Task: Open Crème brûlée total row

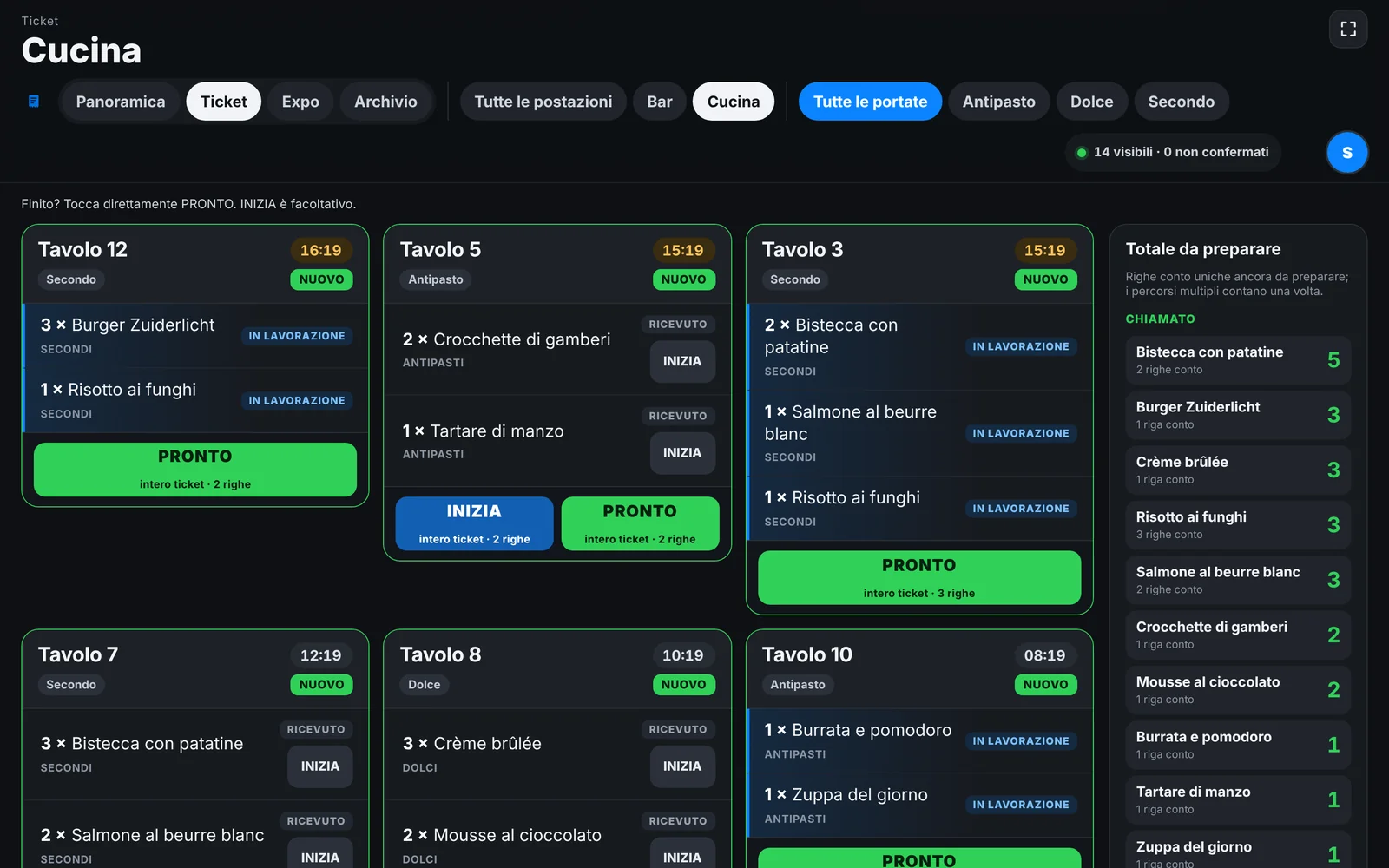Action: [1238, 470]
